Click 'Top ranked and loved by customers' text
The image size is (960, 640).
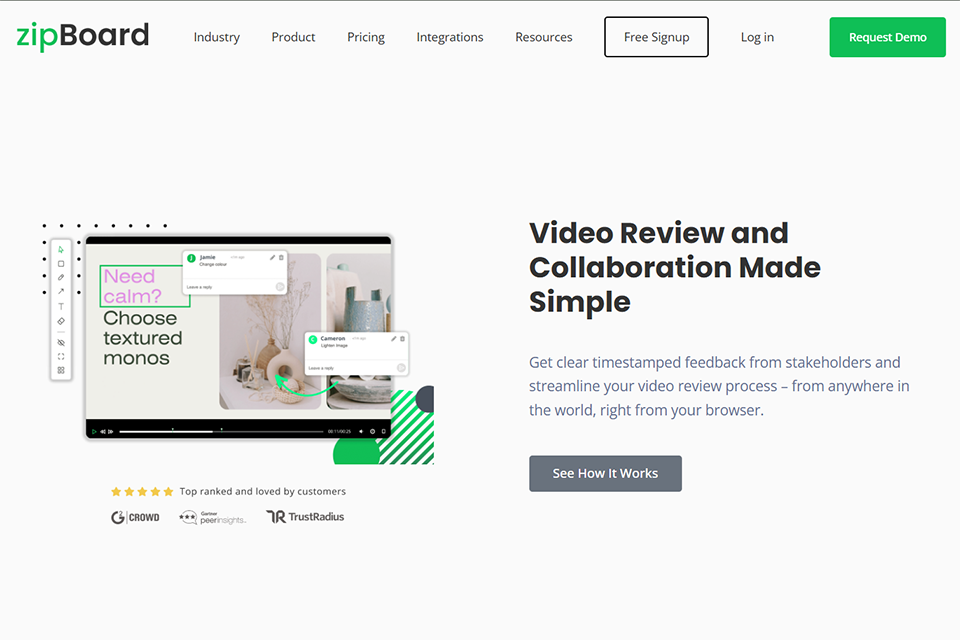(263, 491)
